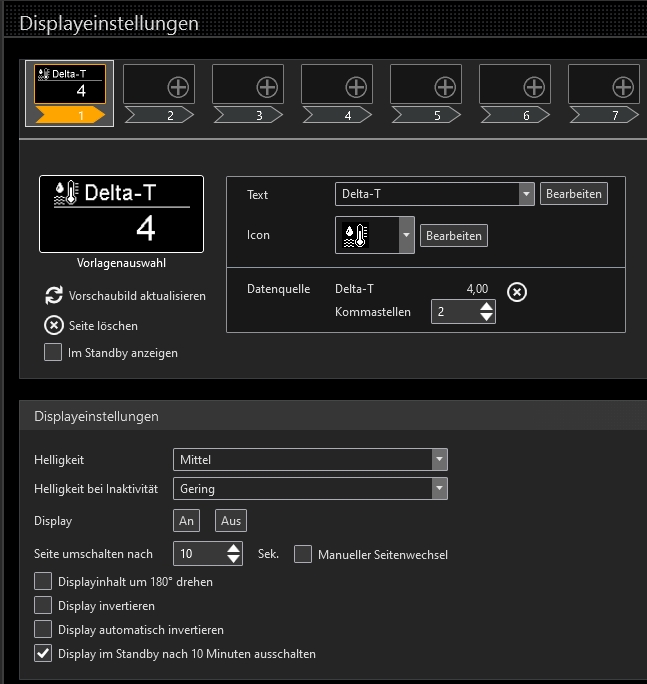Enable Im Standby anzeigen checkbox

pyautogui.click(x=53, y=352)
